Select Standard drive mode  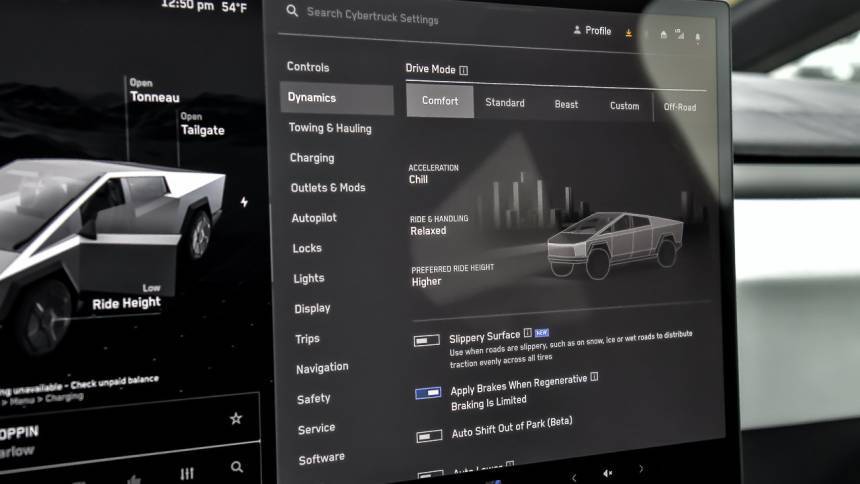(505, 103)
